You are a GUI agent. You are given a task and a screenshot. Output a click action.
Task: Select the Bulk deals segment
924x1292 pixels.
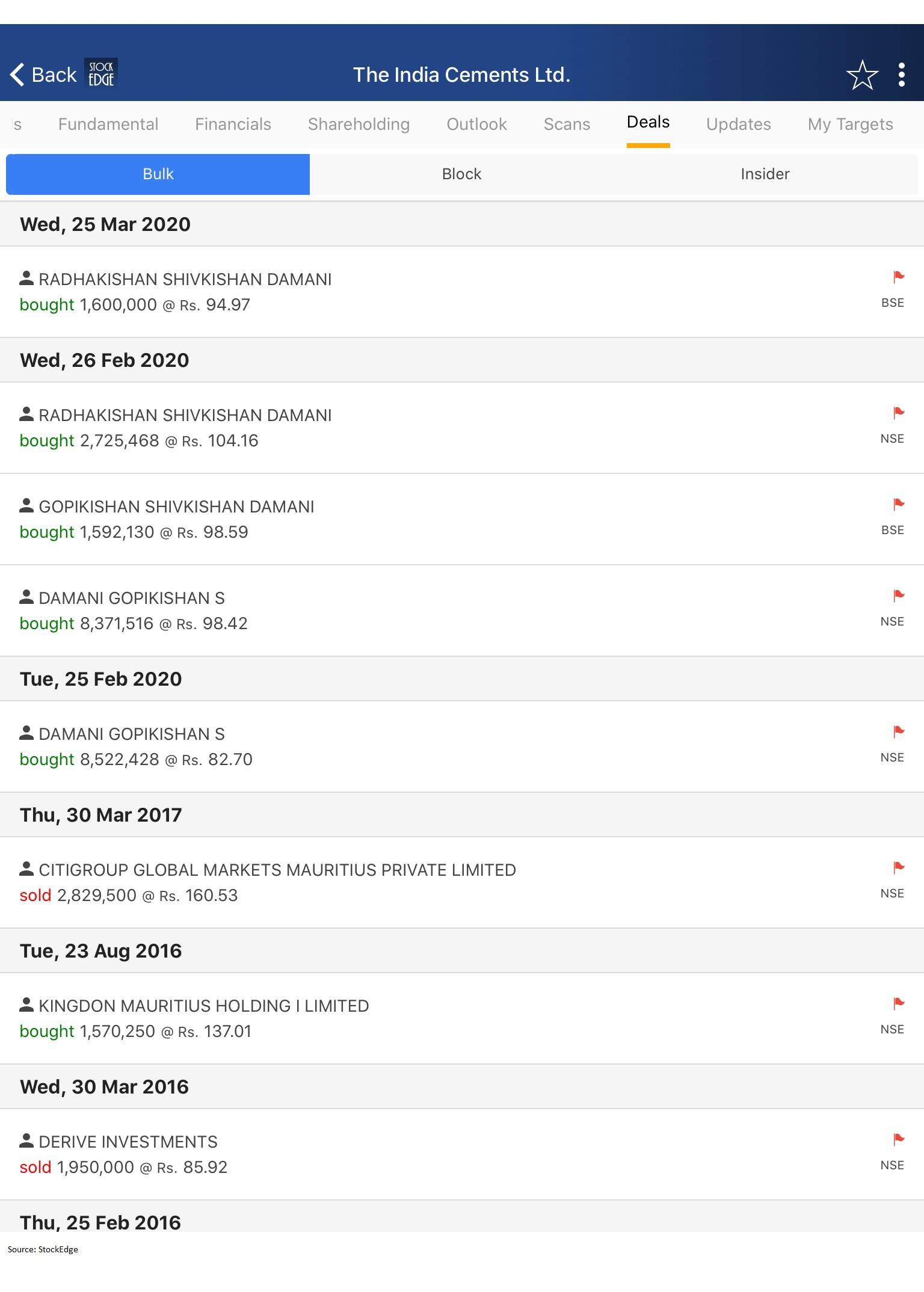click(158, 174)
